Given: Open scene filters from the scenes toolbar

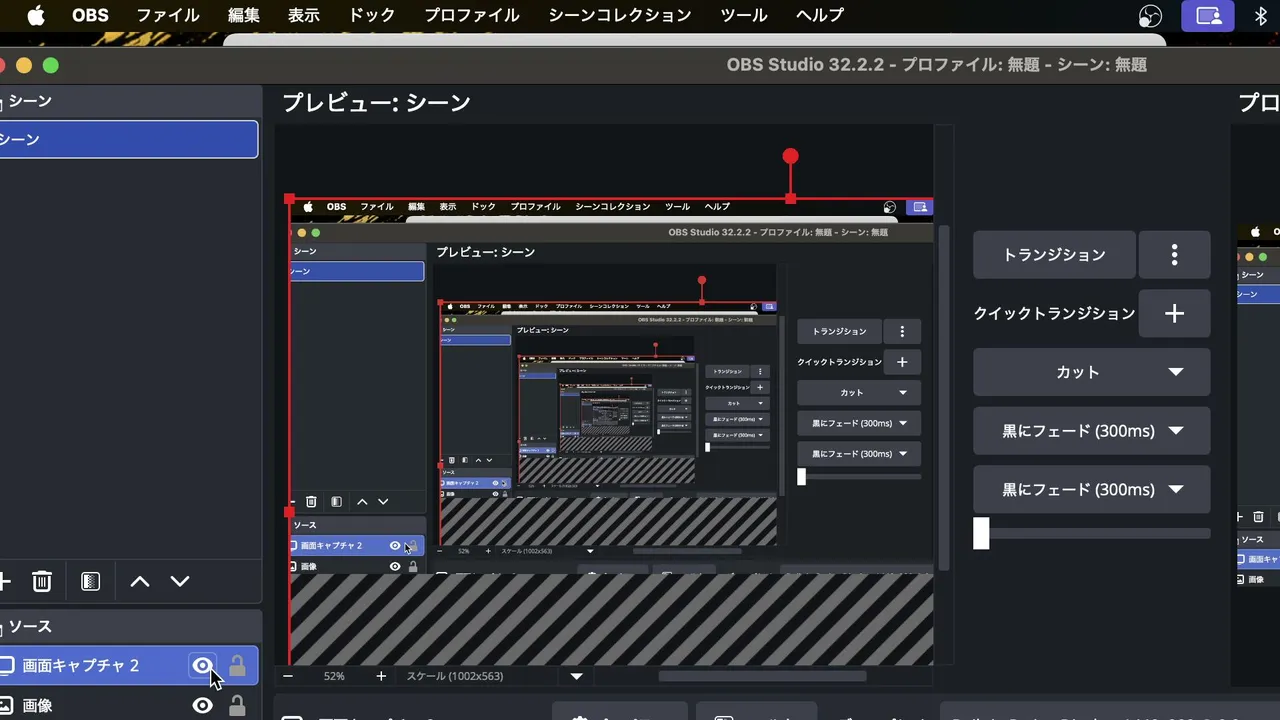Looking at the screenshot, I should [x=91, y=581].
